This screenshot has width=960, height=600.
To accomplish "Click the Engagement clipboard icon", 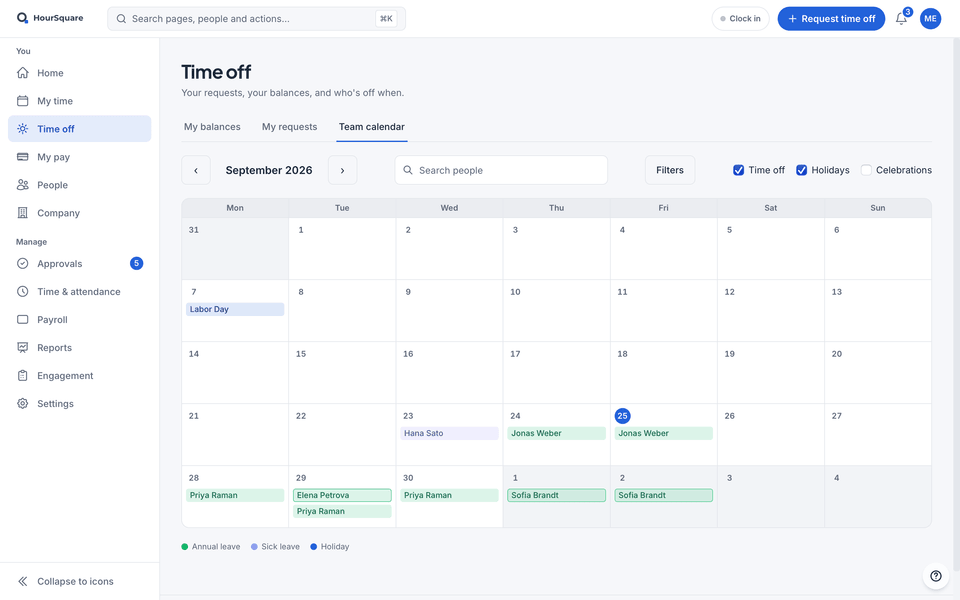I will pyautogui.click(x=23, y=376).
